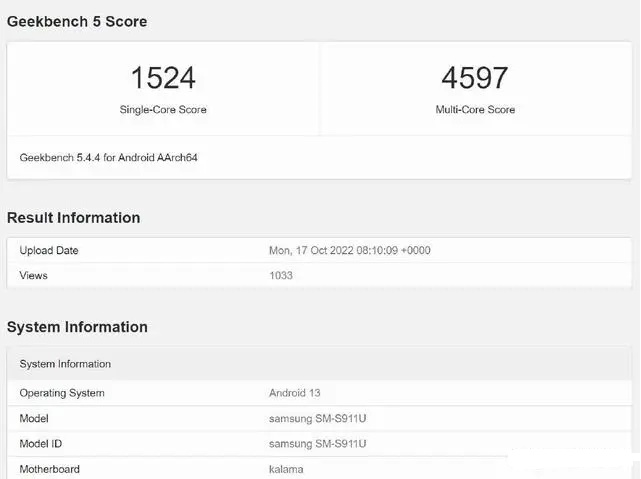Click the kalama motherboard value
The height and width of the screenshot is (479, 641).
[286, 469]
